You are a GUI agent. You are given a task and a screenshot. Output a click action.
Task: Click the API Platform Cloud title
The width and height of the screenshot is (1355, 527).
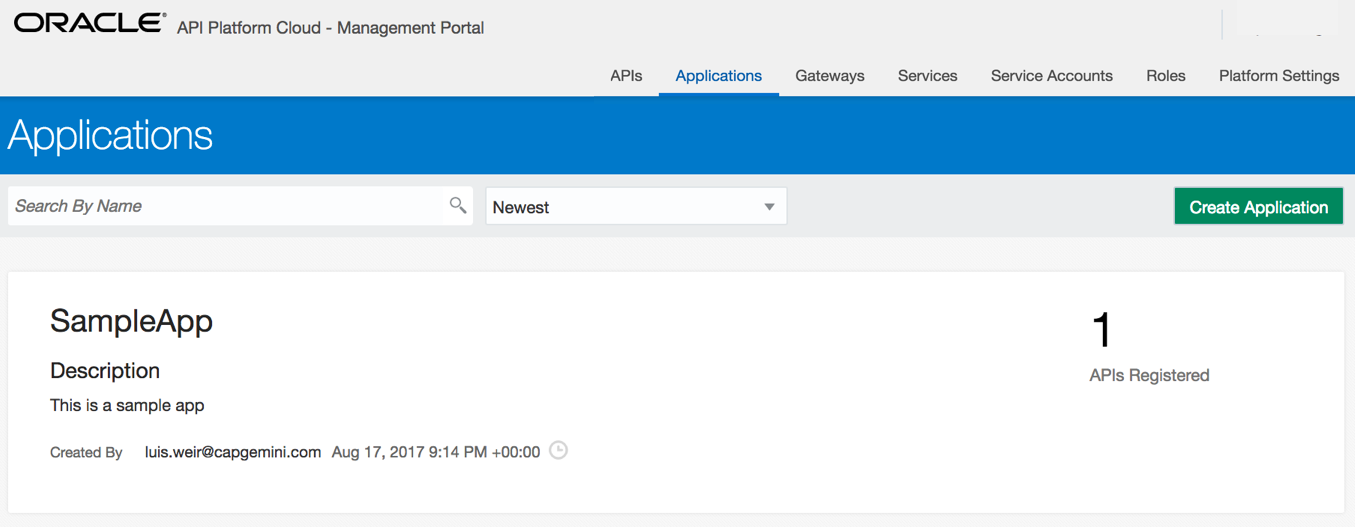click(330, 28)
